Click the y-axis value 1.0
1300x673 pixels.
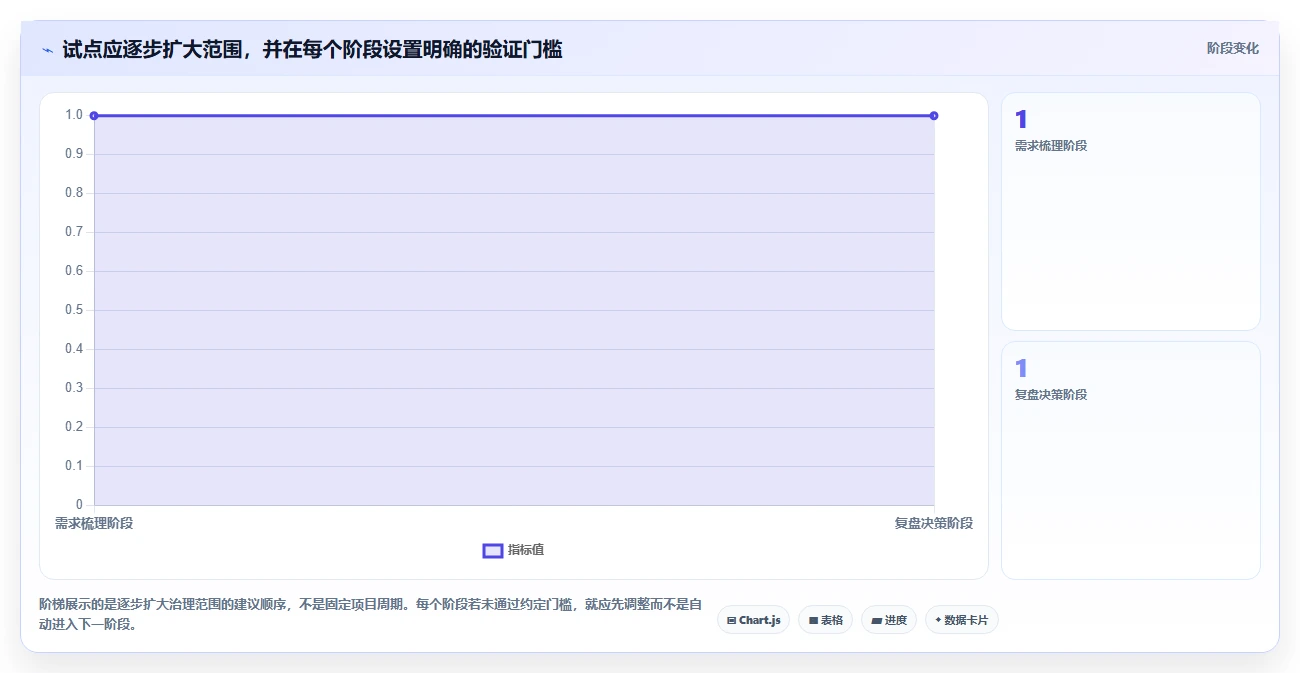click(74, 115)
